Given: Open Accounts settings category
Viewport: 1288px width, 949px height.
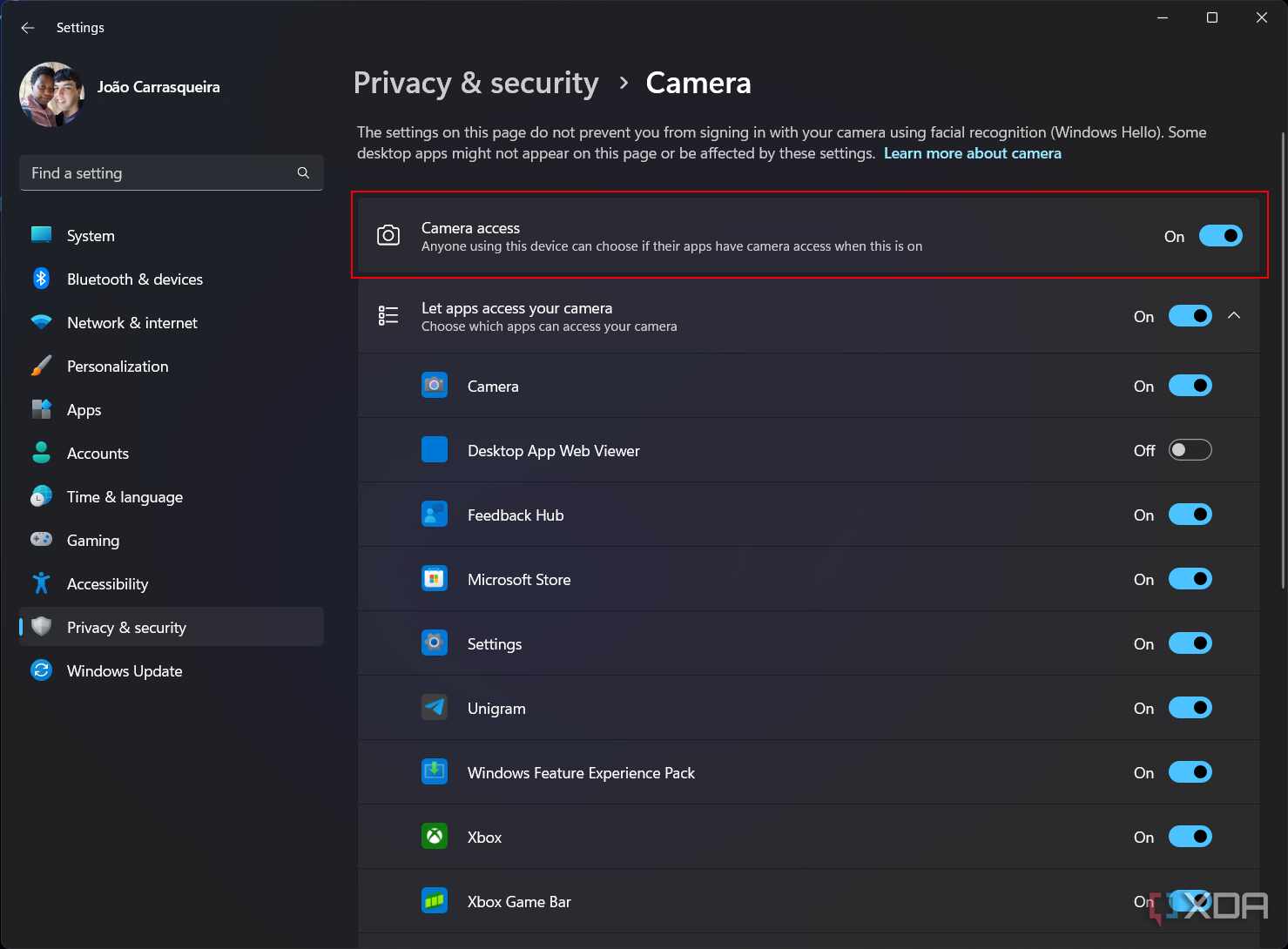Looking at the screenshot, I should [172, 453].
